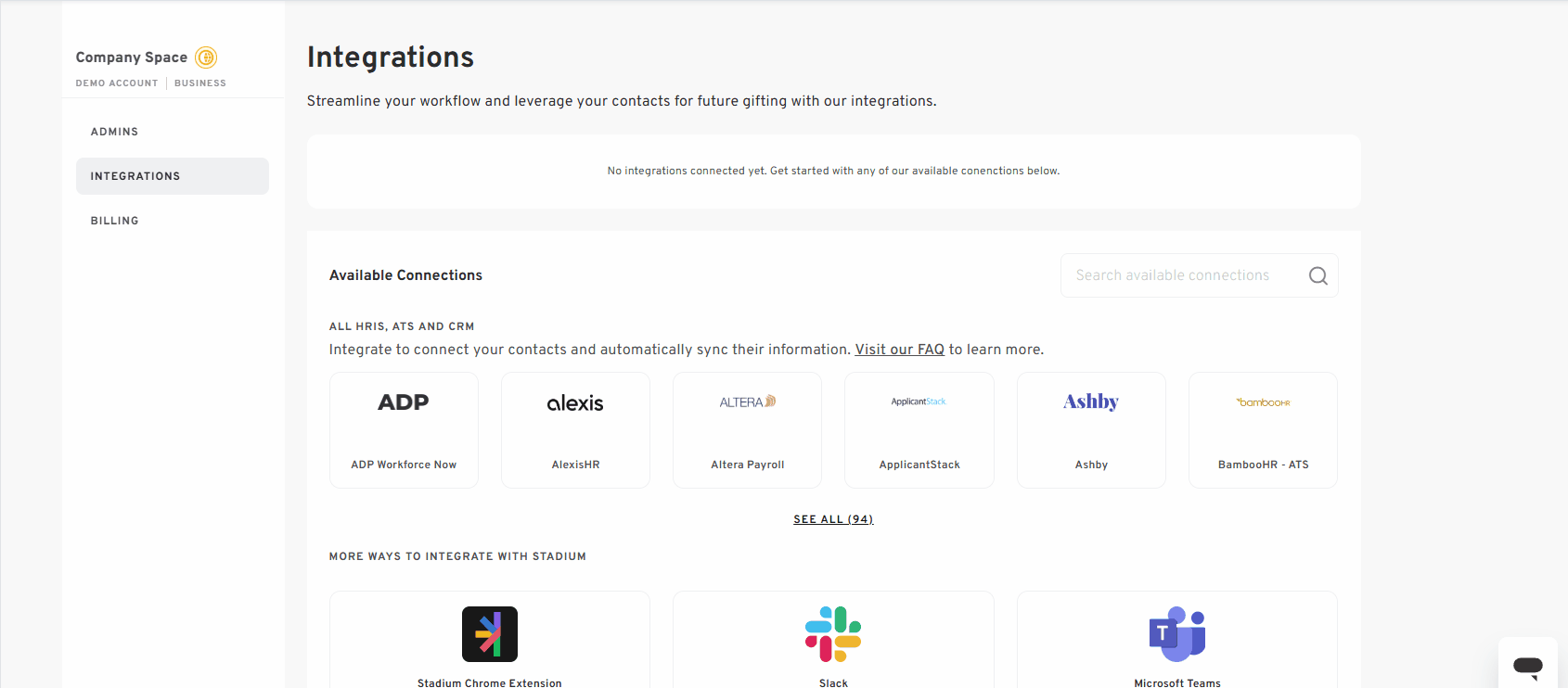1568x688 pixels.
Task: Click the bambooHR logo
Action: pyautogui.click(x=1263, y=402)
